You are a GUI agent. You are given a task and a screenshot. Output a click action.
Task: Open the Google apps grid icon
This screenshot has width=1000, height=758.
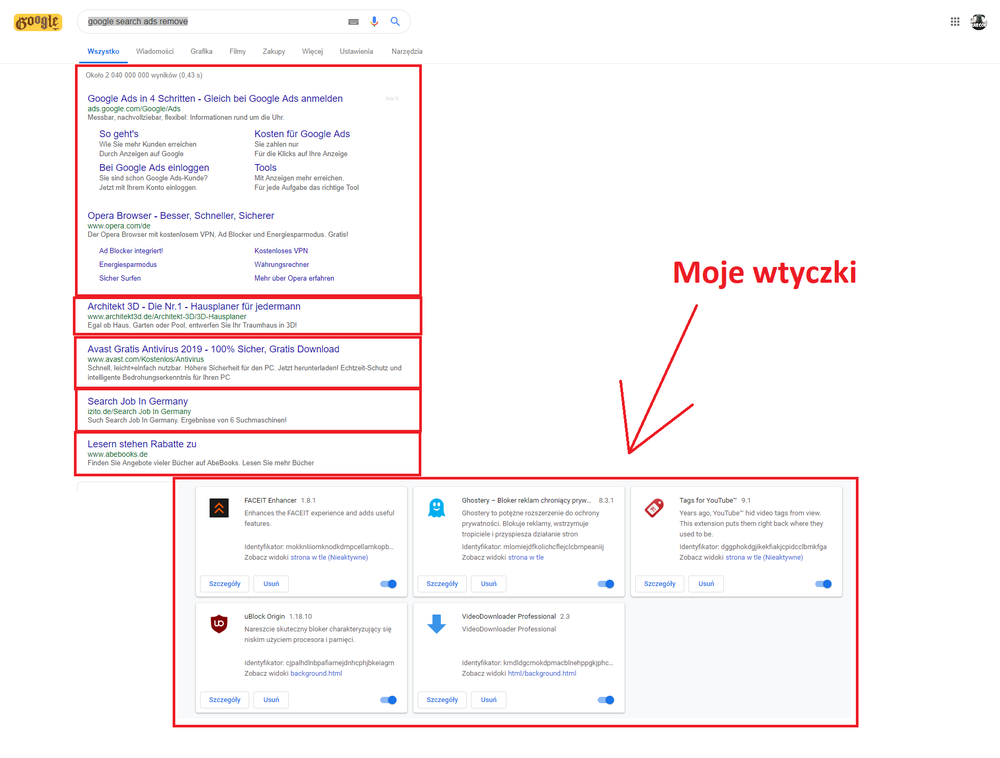955,22
